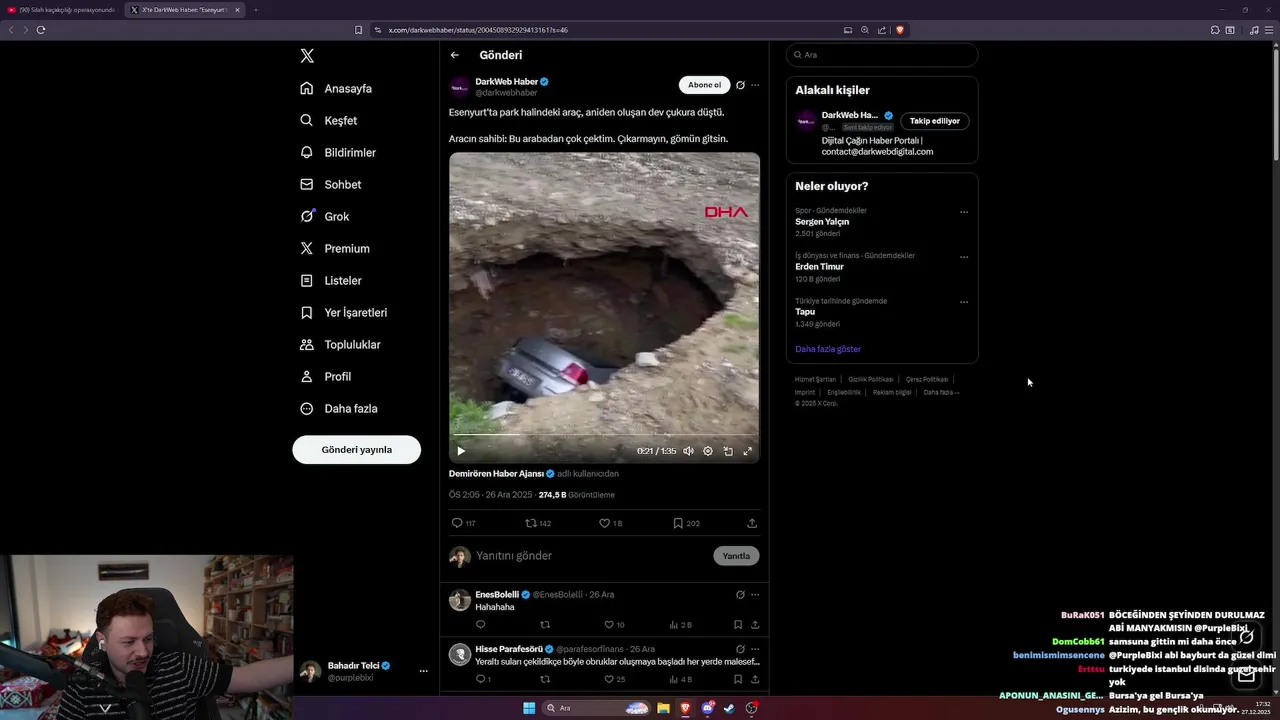
Task: Open the browser zoom icon
Action: [865, 30]
